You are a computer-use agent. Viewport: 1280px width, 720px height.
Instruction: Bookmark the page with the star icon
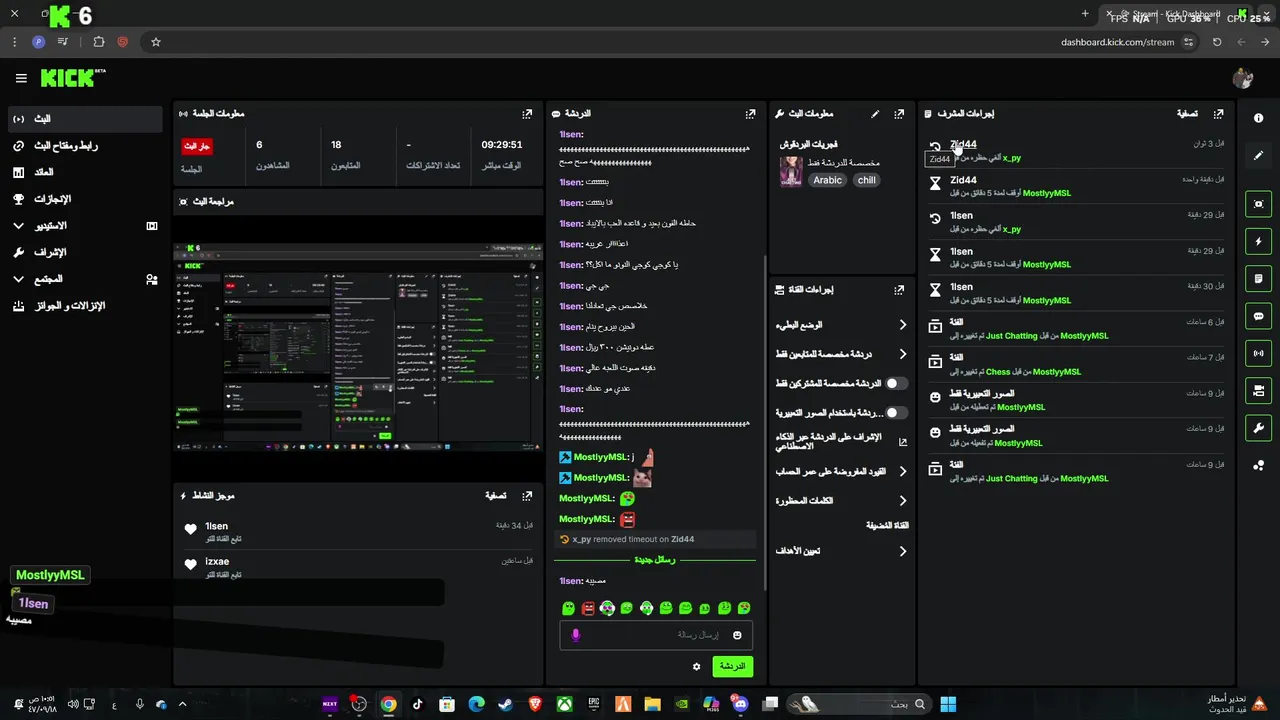pos(156,42)
